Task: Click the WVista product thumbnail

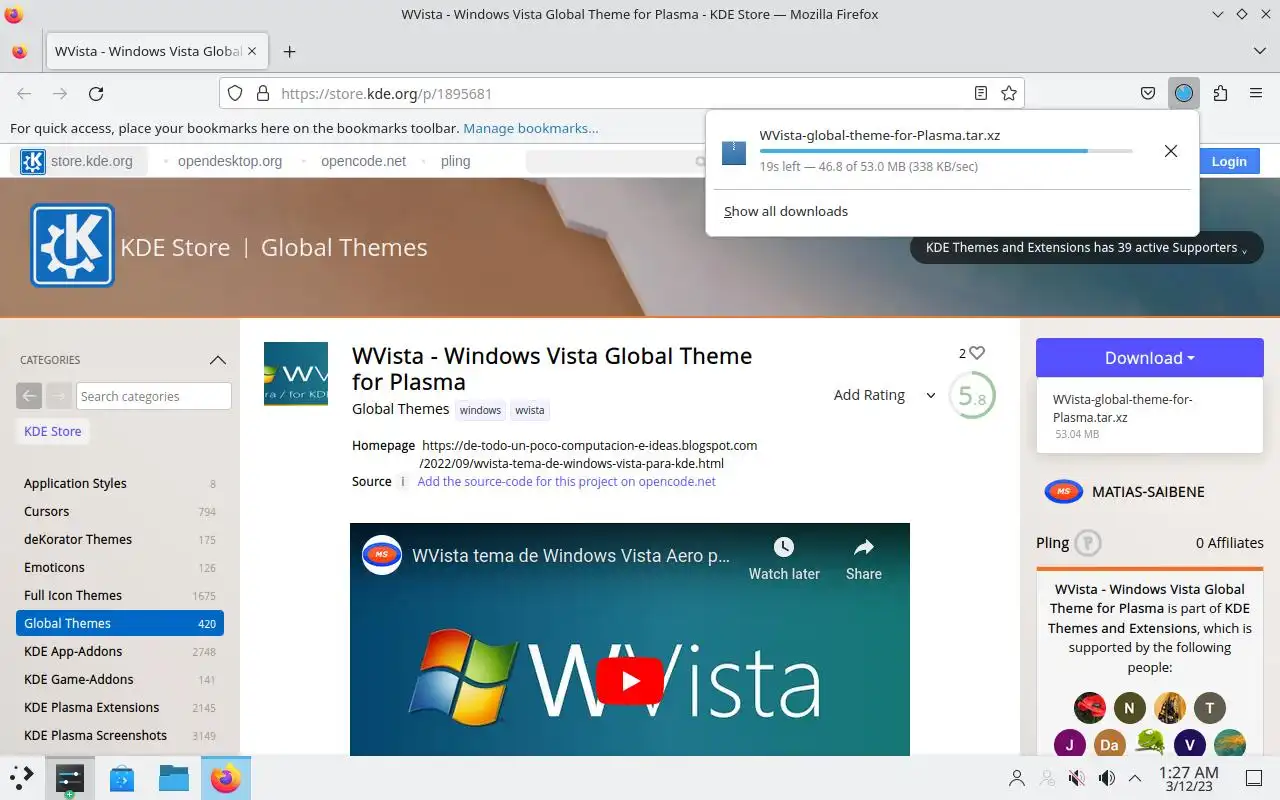Action: pyautogui.click(x=296, y=374)
